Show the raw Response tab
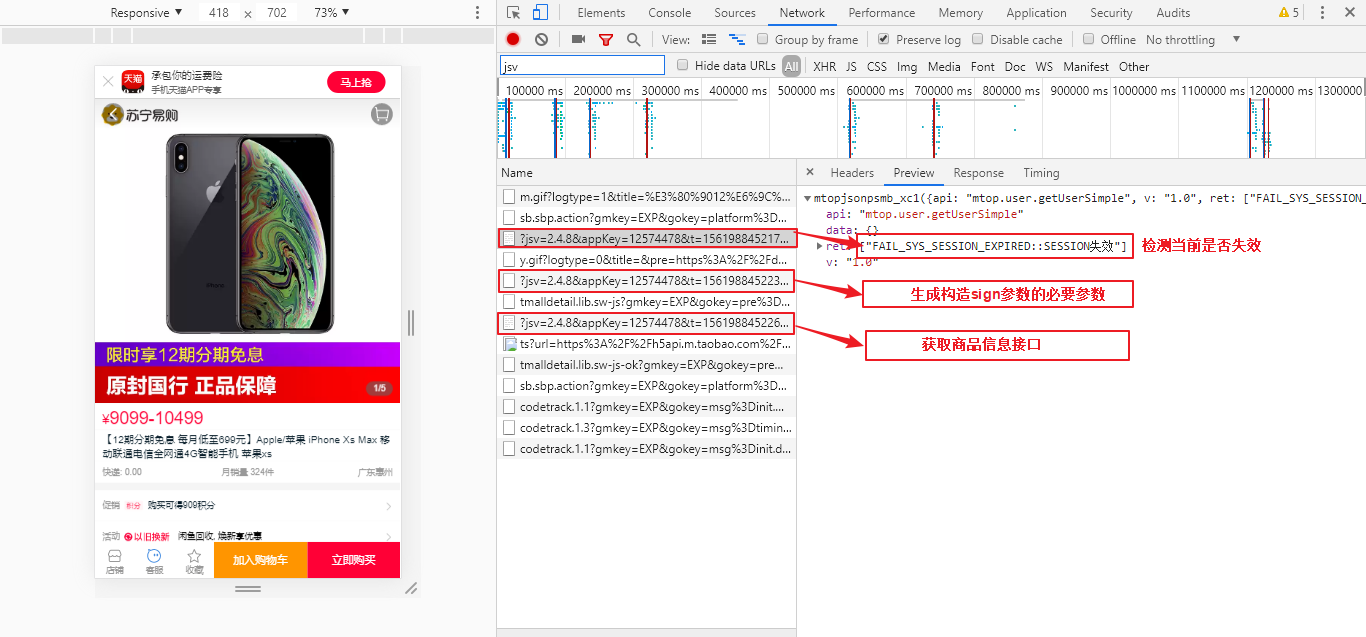 click(978, 173)
